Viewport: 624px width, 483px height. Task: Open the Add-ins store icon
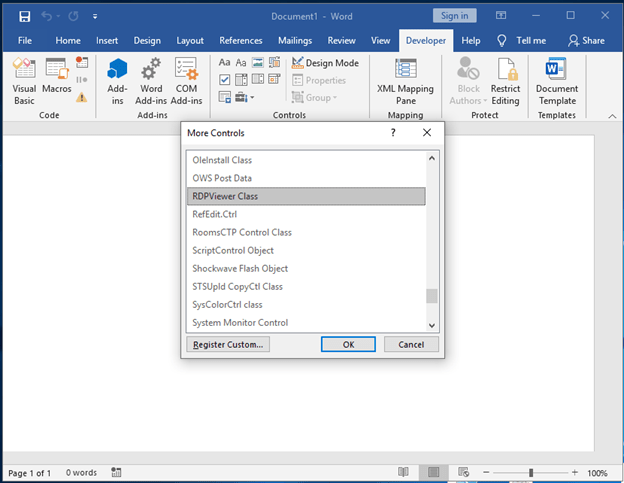[117, 79]
